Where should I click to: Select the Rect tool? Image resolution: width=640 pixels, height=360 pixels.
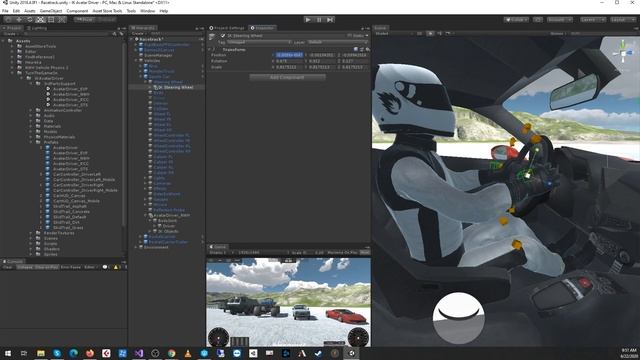click(x=51, y=19)
